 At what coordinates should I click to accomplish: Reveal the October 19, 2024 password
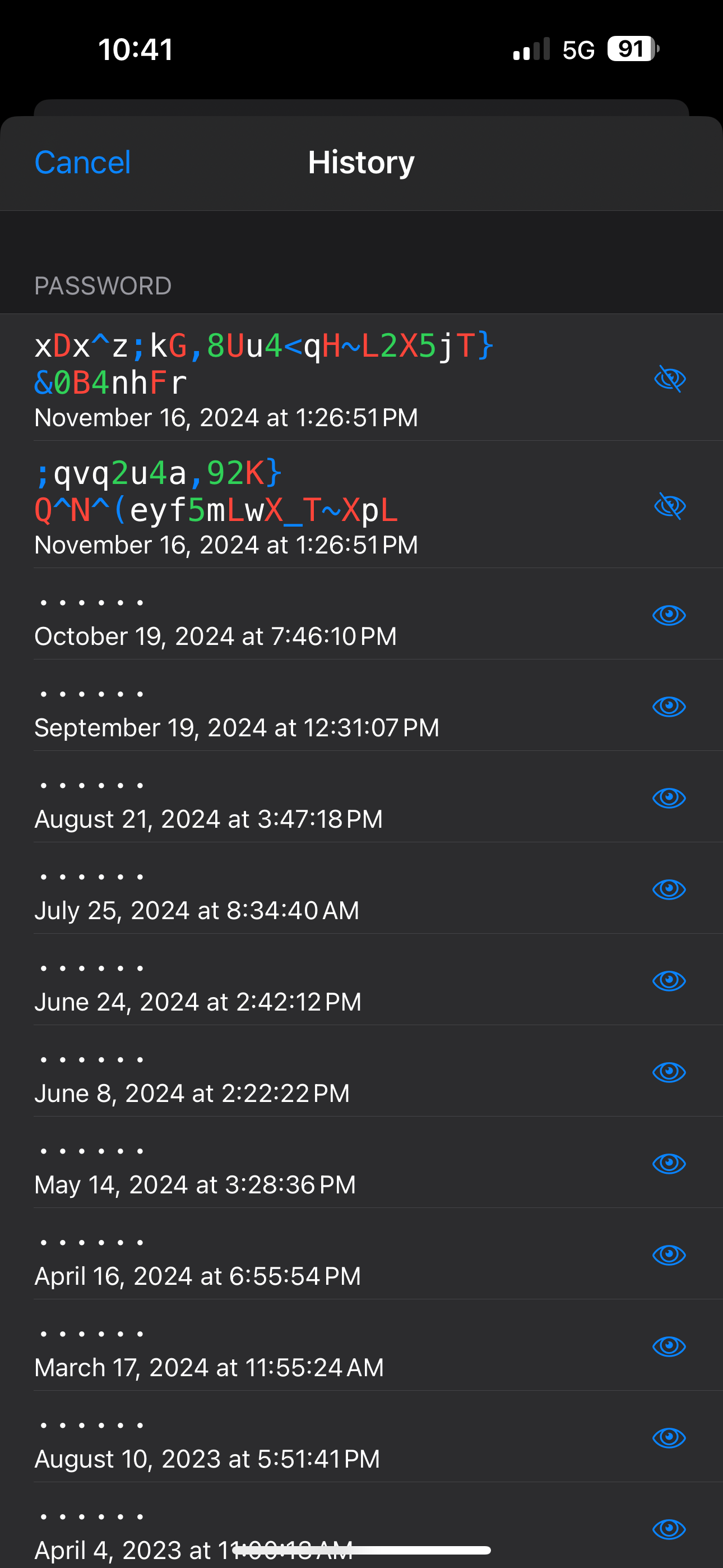tap(669, 615)
